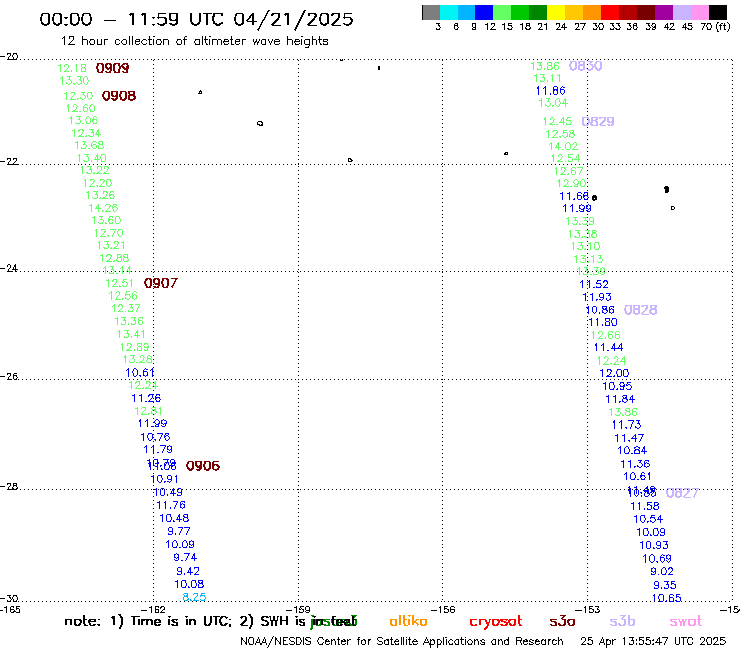The width and height of the screenshot is (740, 650).
Task: Click the gray 3 ft color swatch
Action: [x=431, y=12]
